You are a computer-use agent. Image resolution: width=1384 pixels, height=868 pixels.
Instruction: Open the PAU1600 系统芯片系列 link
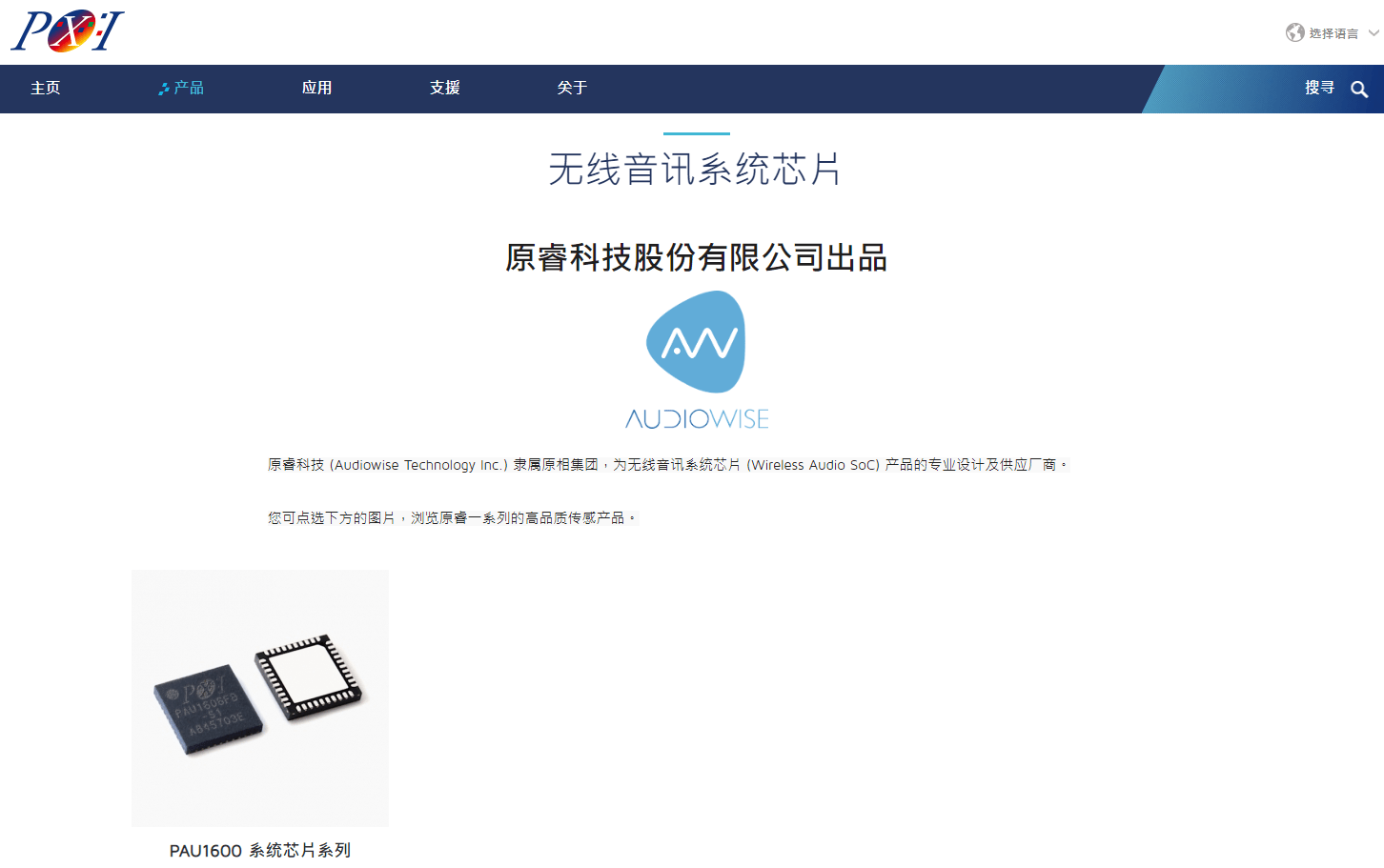click(x=259, y=851)
